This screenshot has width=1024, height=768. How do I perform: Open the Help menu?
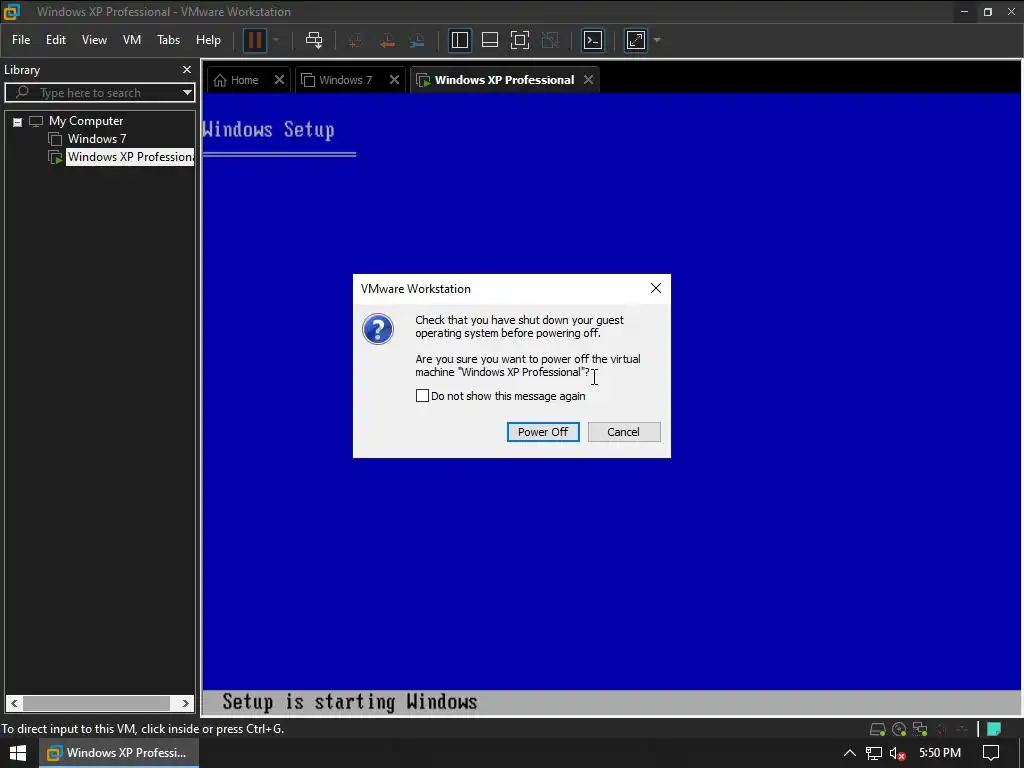tap(208, 40)
